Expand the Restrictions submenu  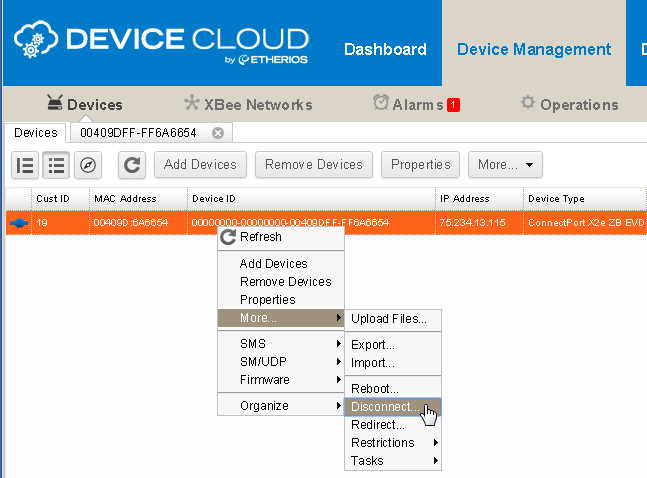click(x=393, y=443)
